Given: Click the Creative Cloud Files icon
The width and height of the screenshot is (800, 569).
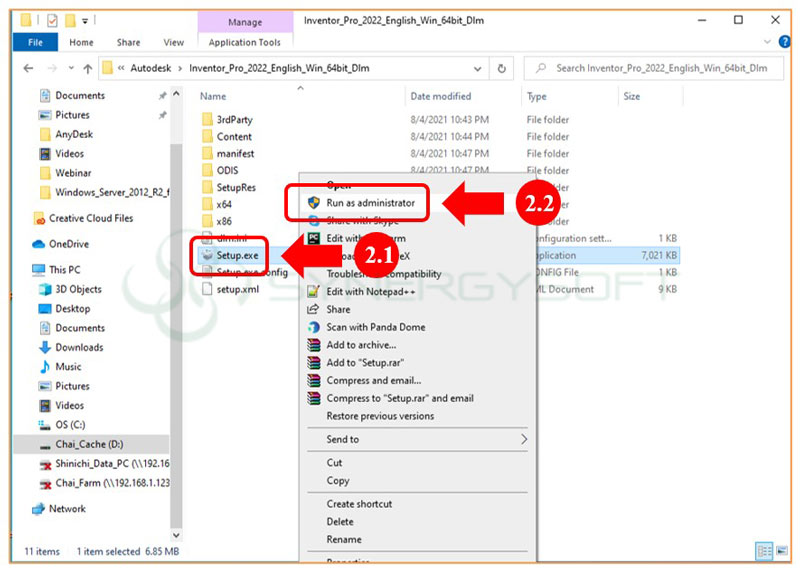Looking at the screenshot, I should coord(39,218).
